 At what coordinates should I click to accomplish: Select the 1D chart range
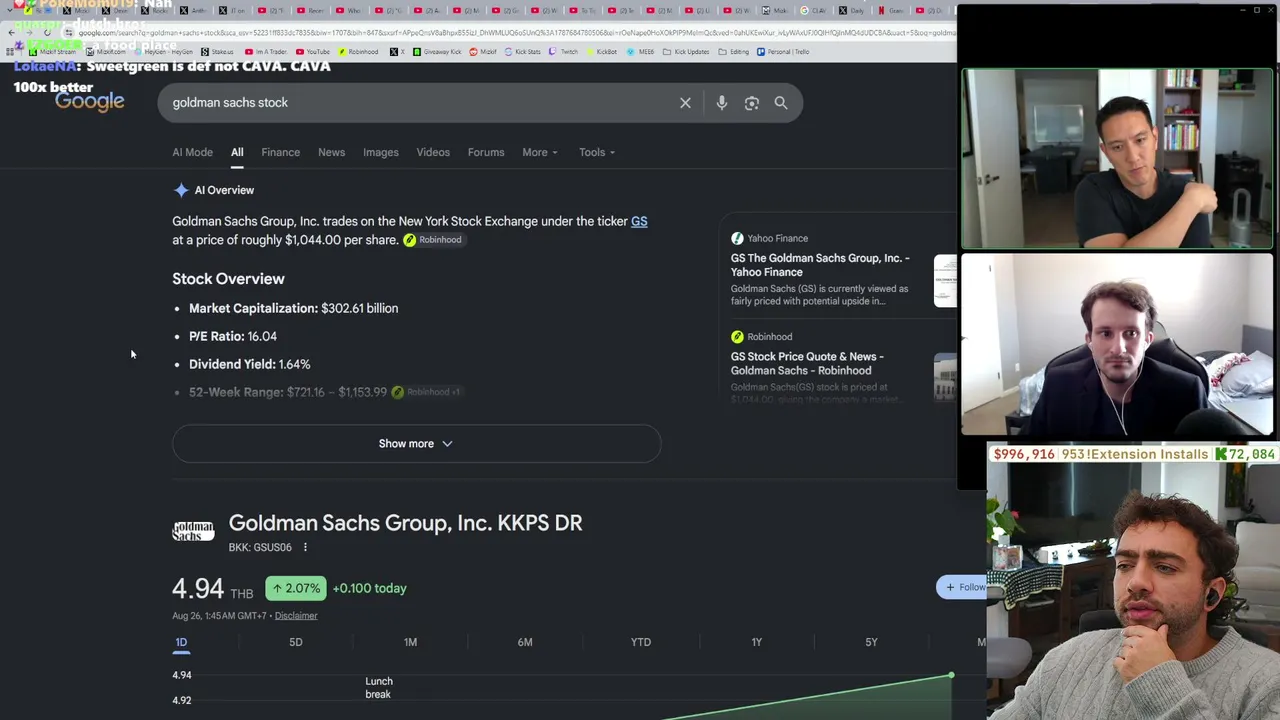point(181,642)
